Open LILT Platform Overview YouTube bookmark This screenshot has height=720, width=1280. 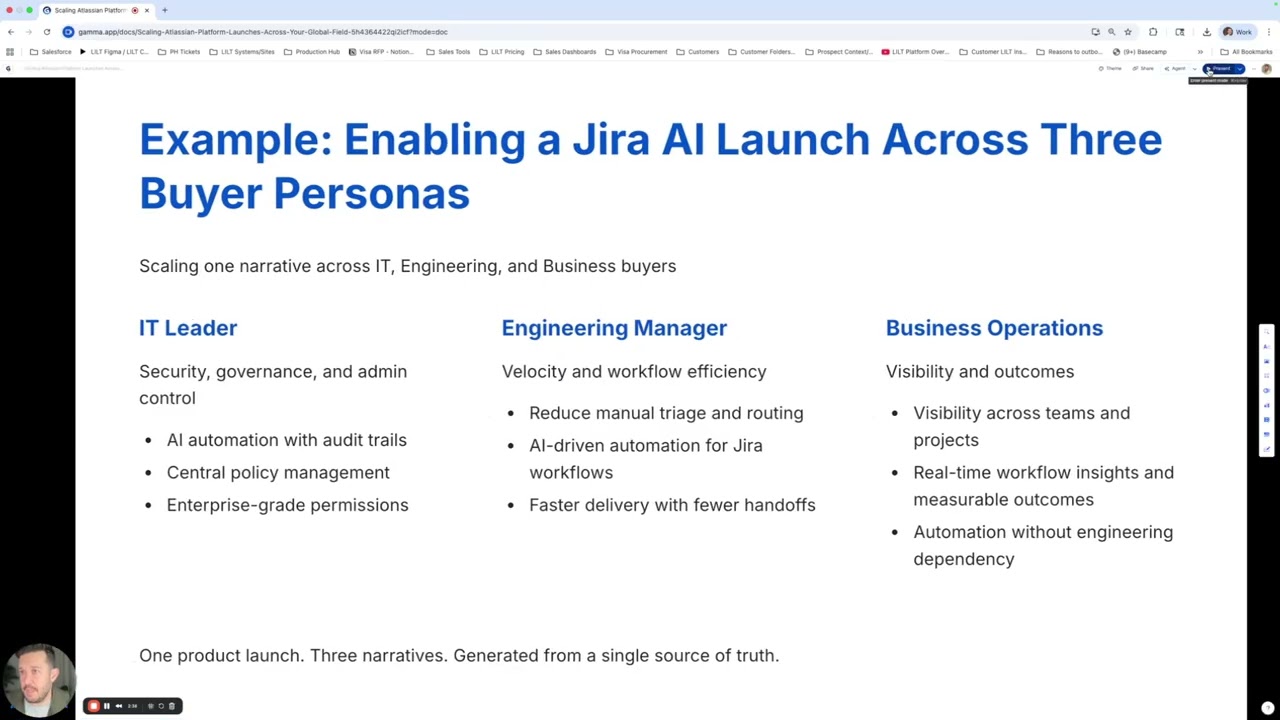(x=916, y=52)
